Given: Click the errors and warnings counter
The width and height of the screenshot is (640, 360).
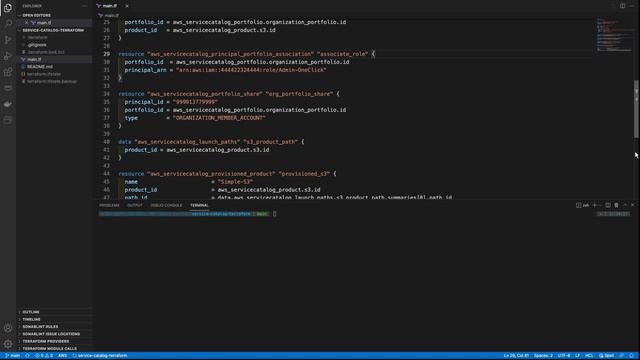Looking at the screenshot, I should pyautogui.click(x=44, y=356).
